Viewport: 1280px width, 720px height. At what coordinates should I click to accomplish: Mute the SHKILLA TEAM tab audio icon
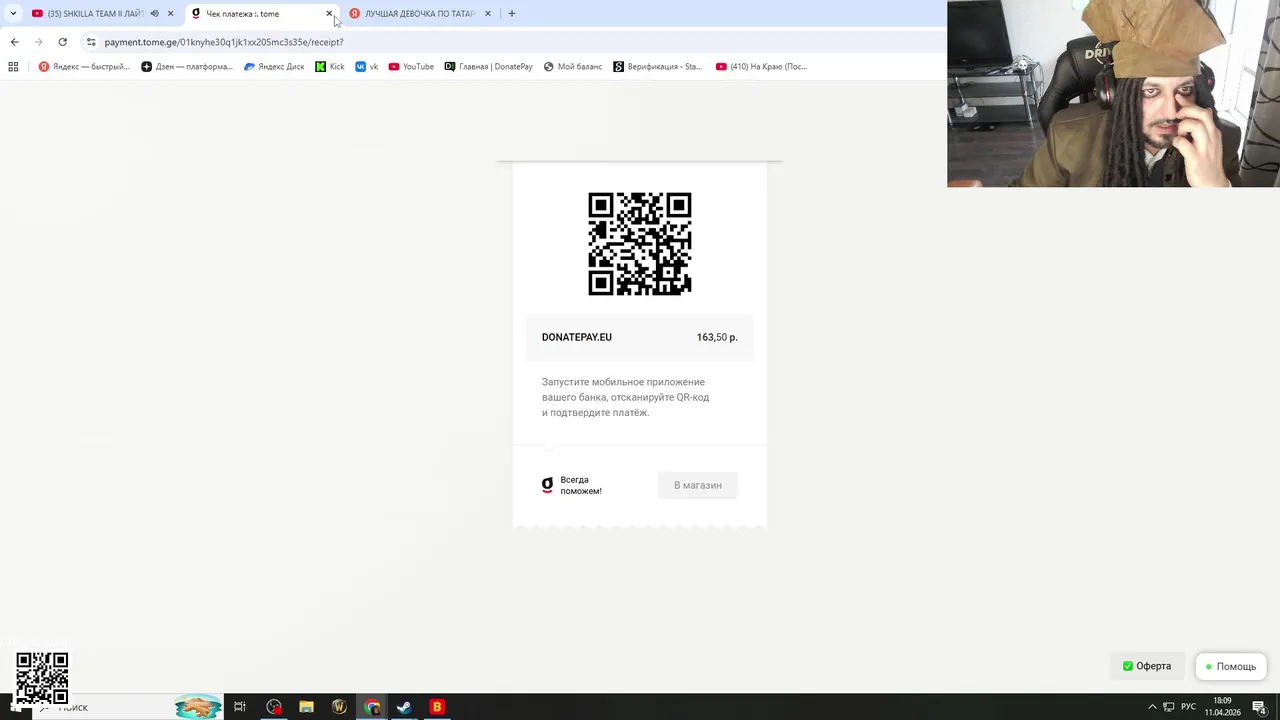coord(154,14)
